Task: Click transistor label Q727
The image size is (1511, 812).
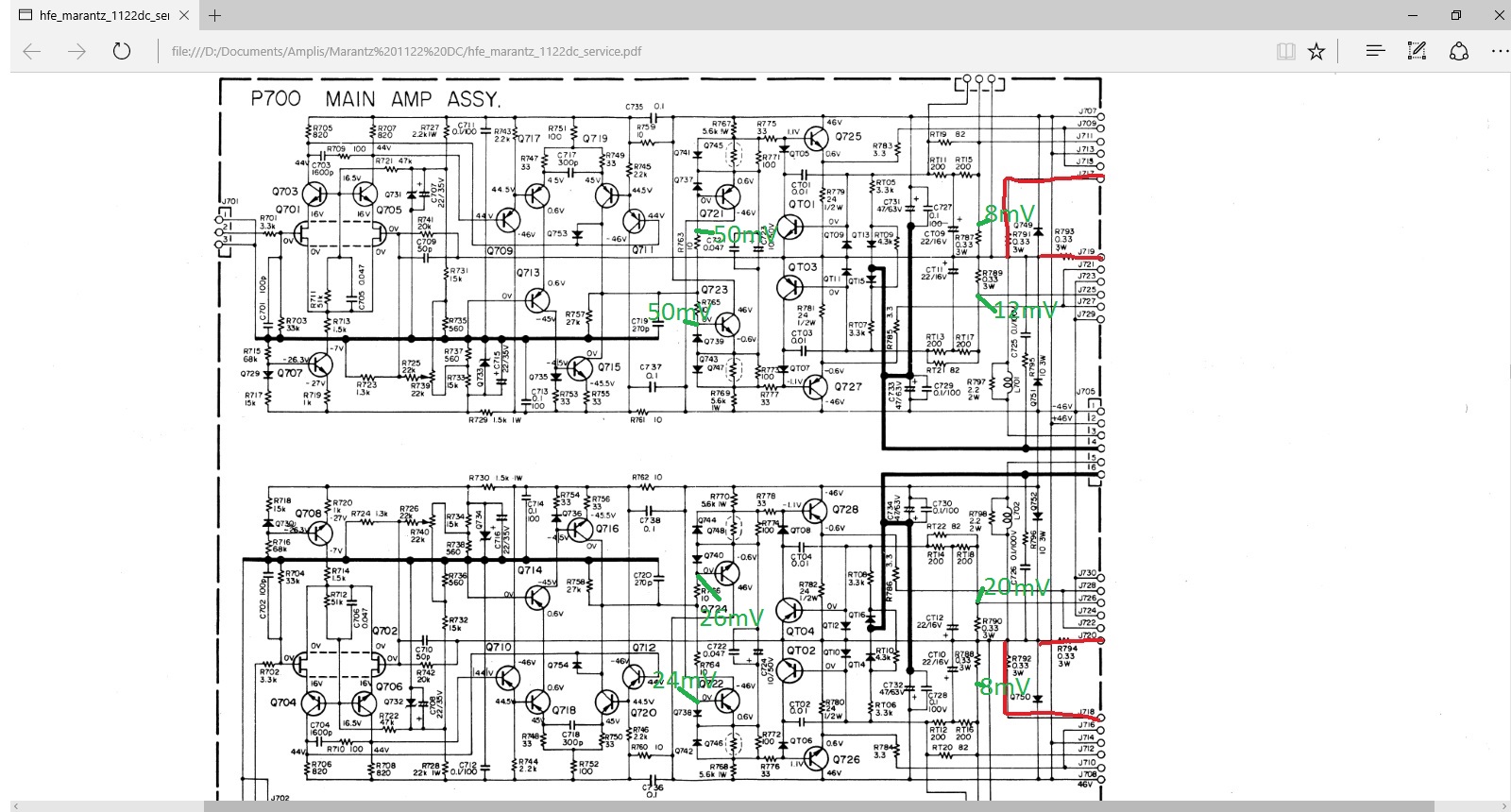Action: (x=848, y=386)
